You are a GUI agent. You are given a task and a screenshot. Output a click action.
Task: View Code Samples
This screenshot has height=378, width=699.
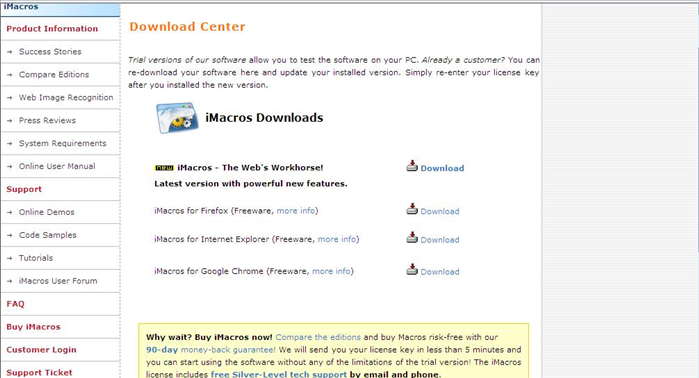point(48,235)
